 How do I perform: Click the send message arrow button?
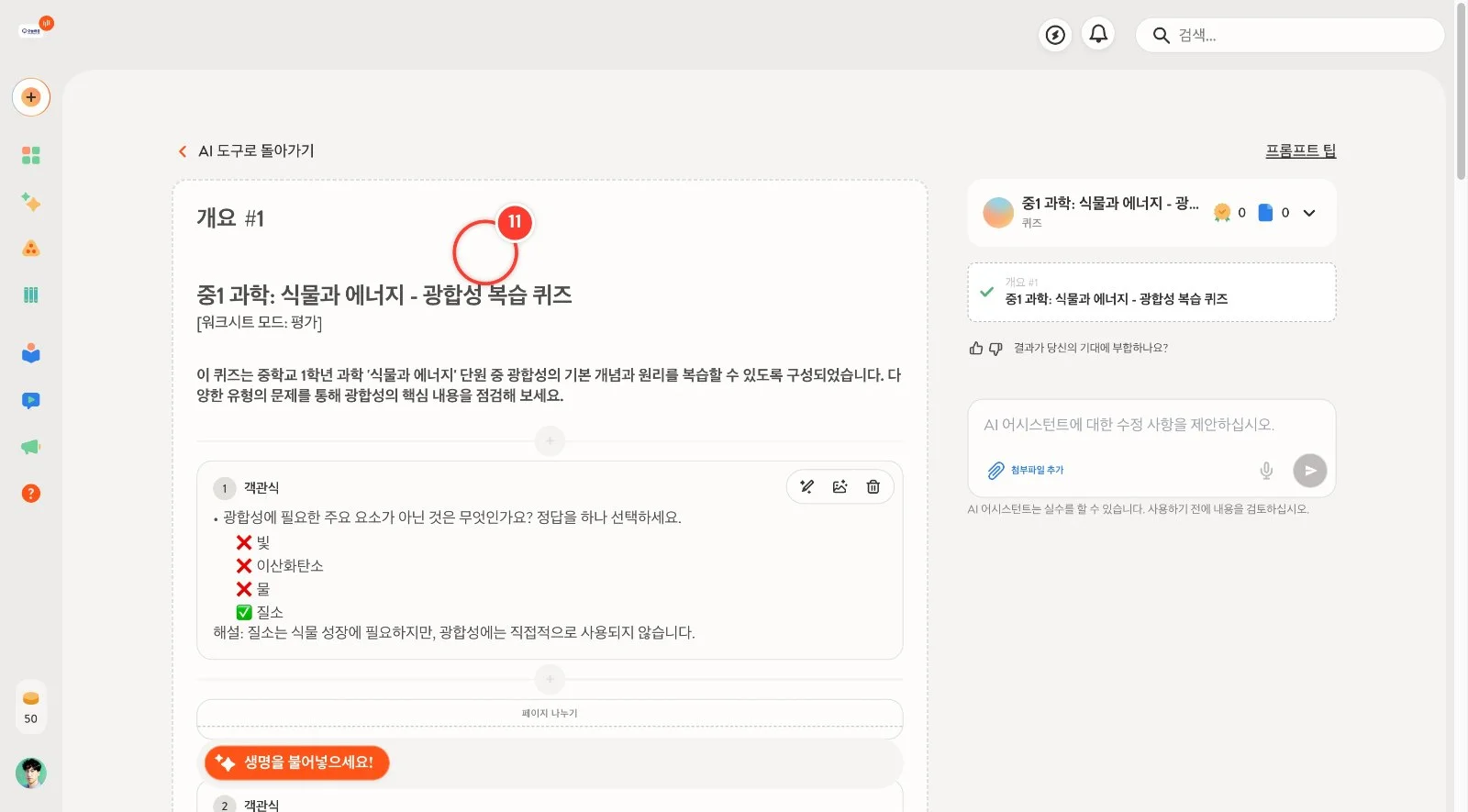[x=1310, y=471]
